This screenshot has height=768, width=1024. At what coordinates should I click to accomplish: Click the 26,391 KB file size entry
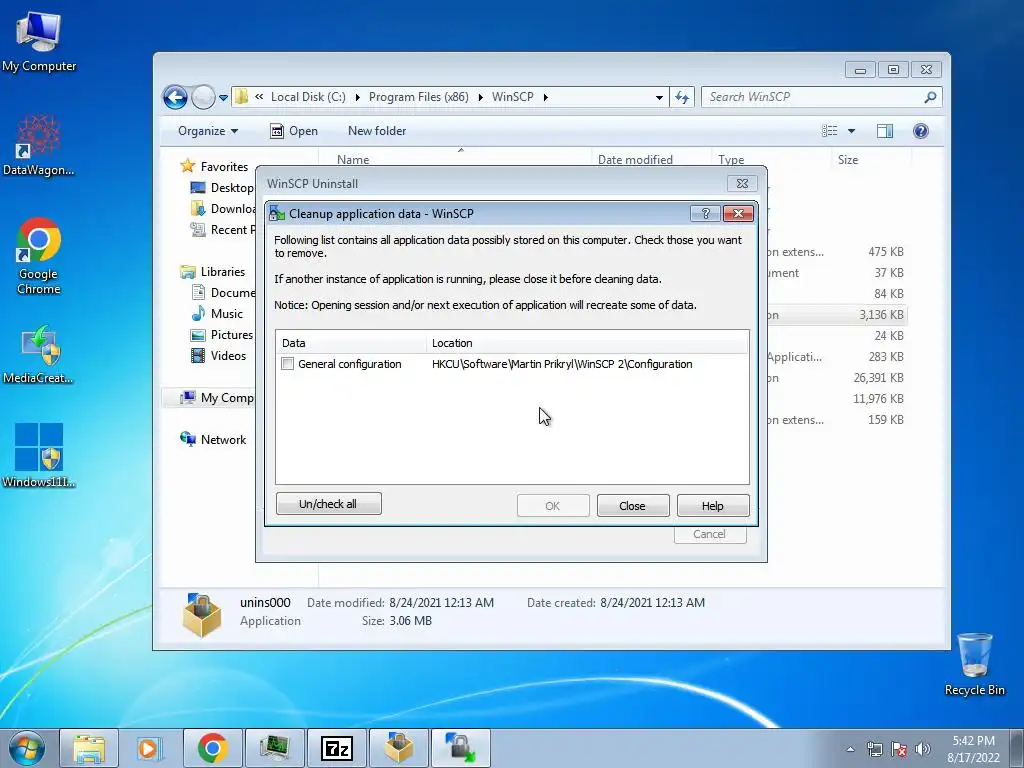point(878,377)
